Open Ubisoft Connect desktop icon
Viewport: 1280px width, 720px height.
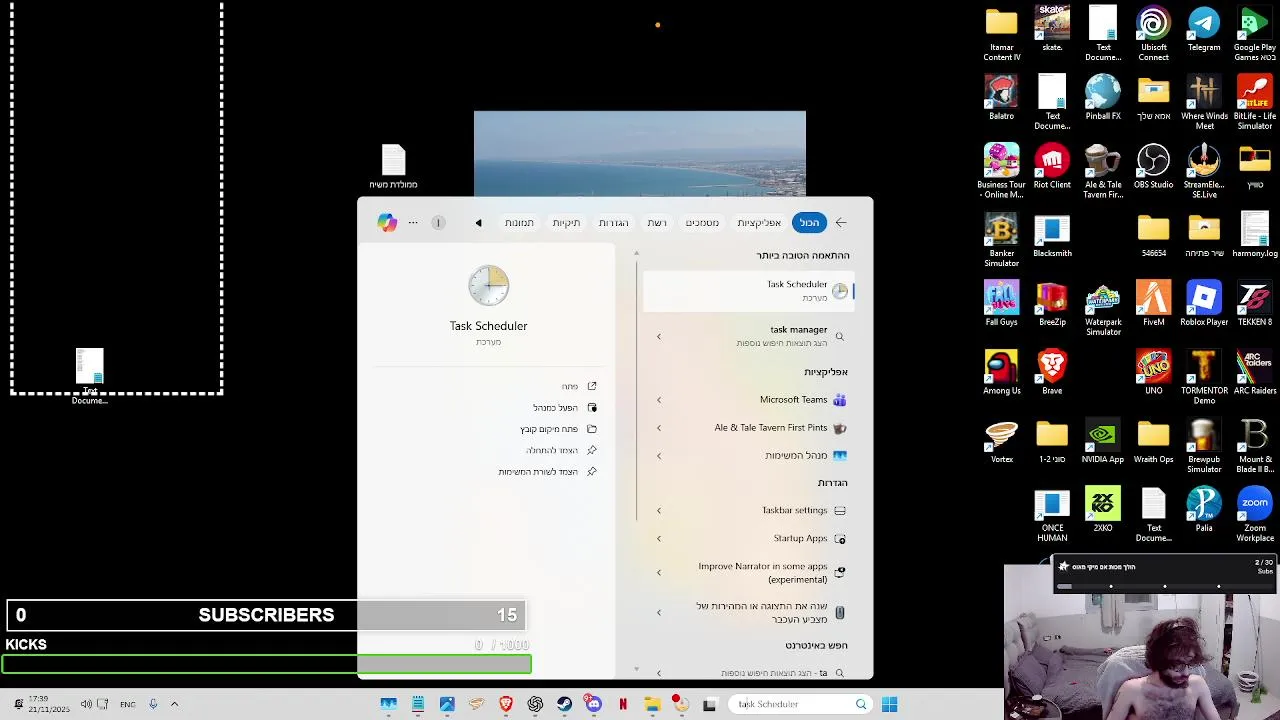coord(1153,34)
